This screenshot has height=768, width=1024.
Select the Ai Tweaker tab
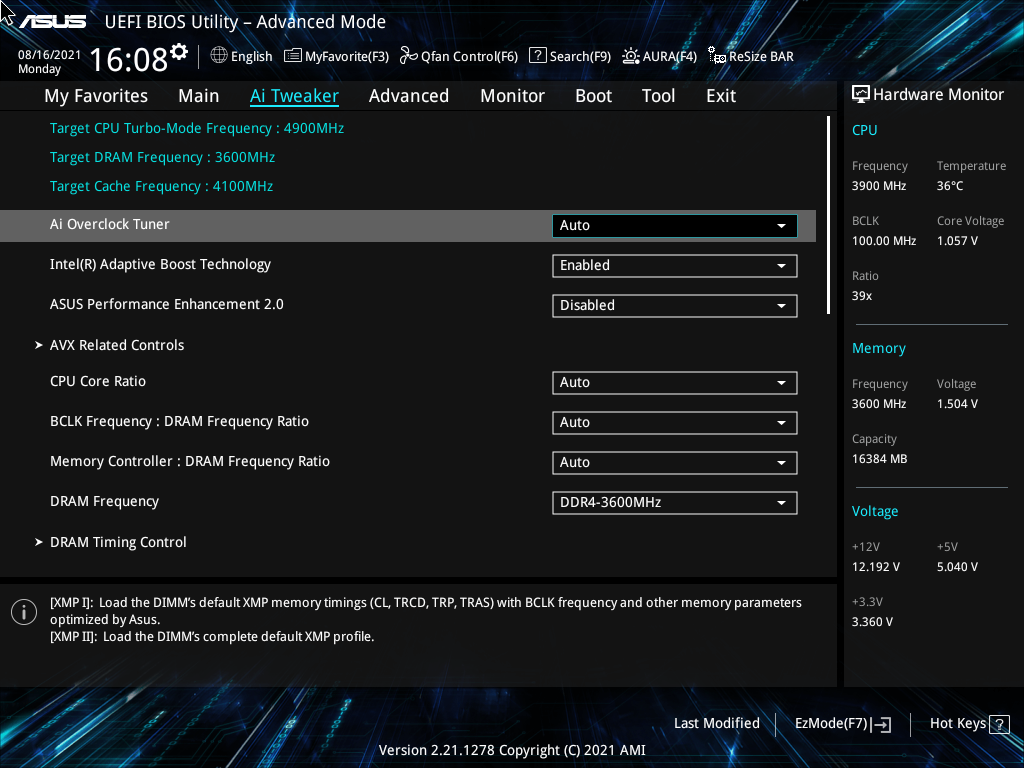(x=295, y=96)
